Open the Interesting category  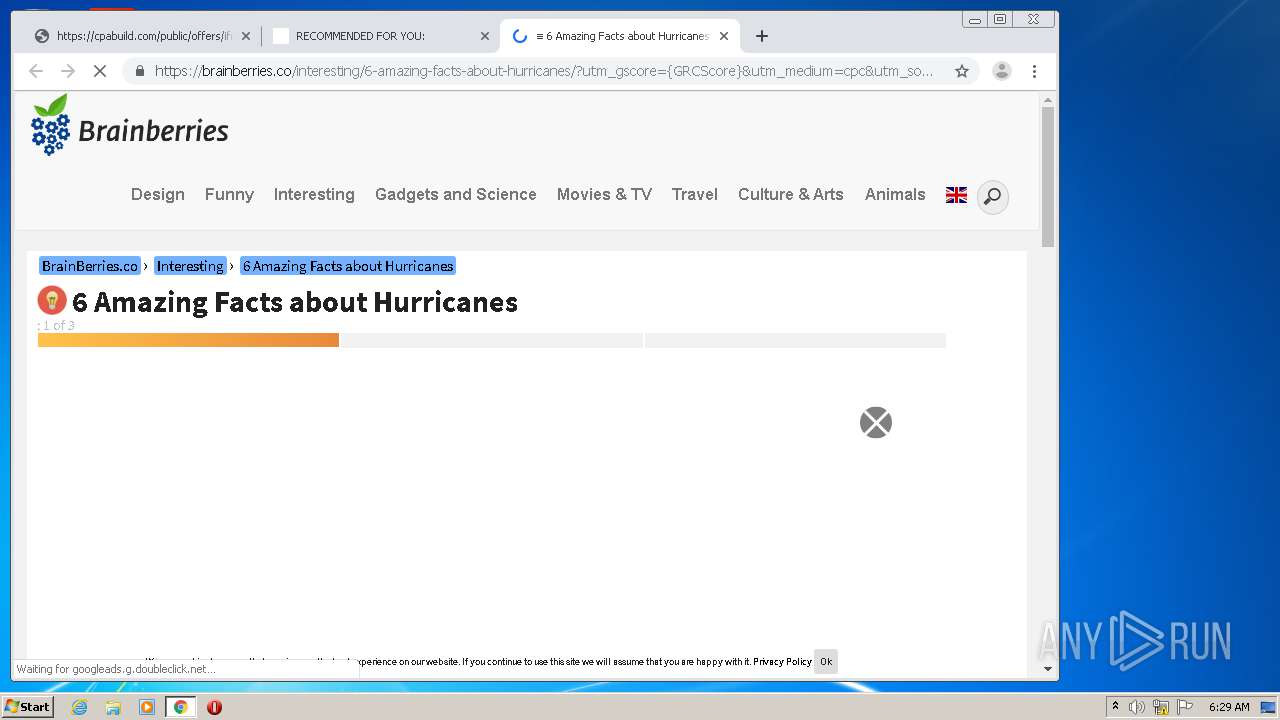314,195
